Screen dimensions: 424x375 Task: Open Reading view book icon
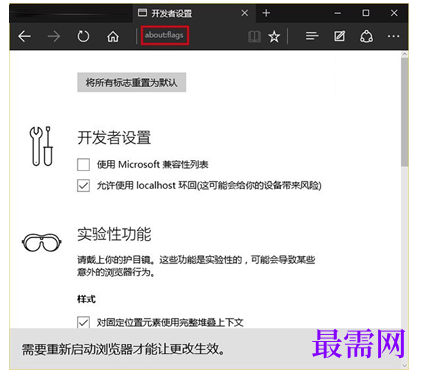[x=254, y=36]
